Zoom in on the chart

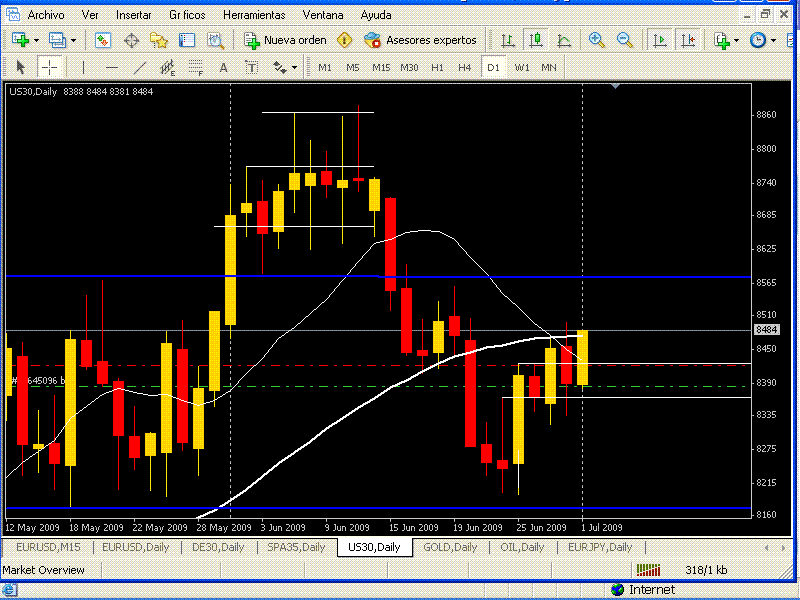(597, 40)
